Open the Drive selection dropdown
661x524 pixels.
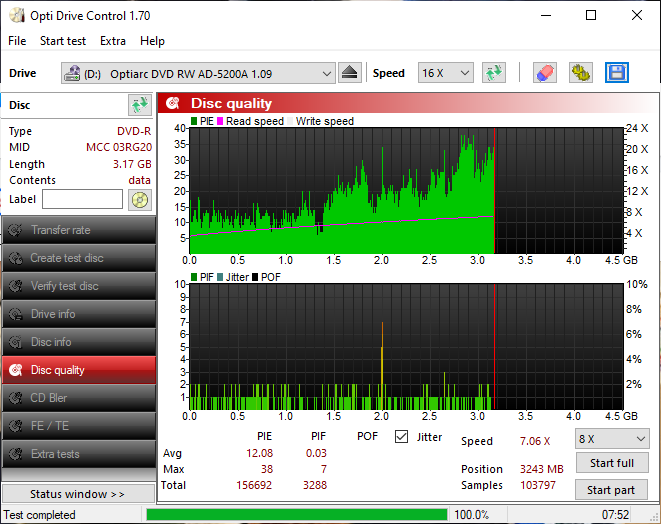[198, 73]
